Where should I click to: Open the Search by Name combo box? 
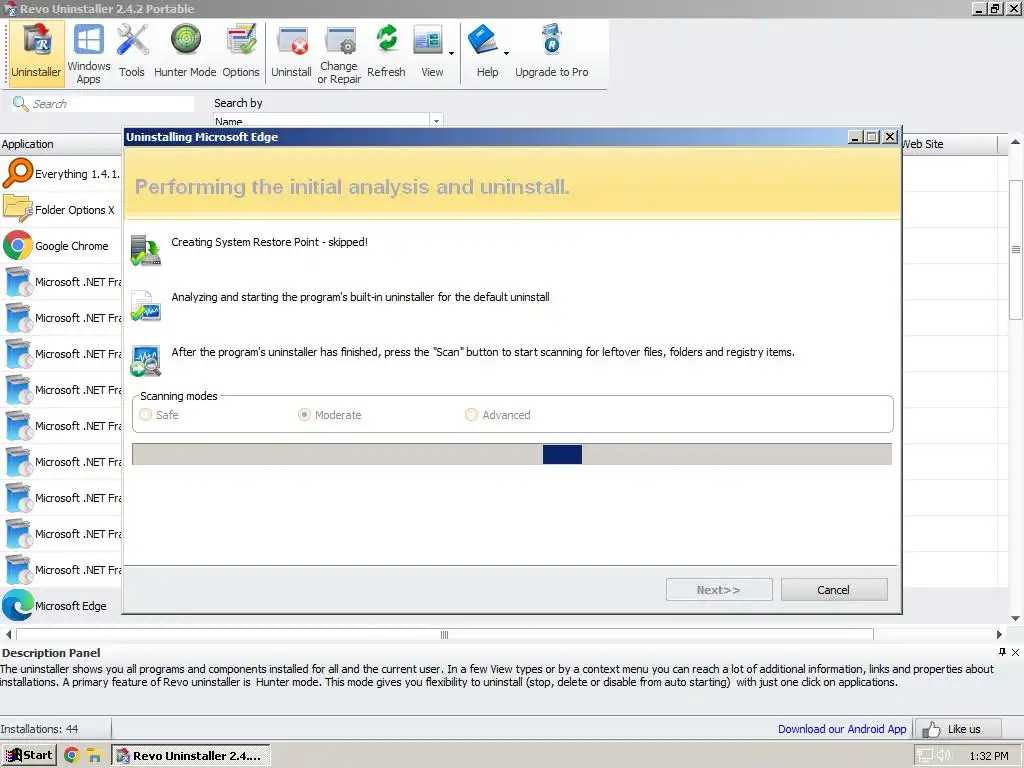point(328,121)
